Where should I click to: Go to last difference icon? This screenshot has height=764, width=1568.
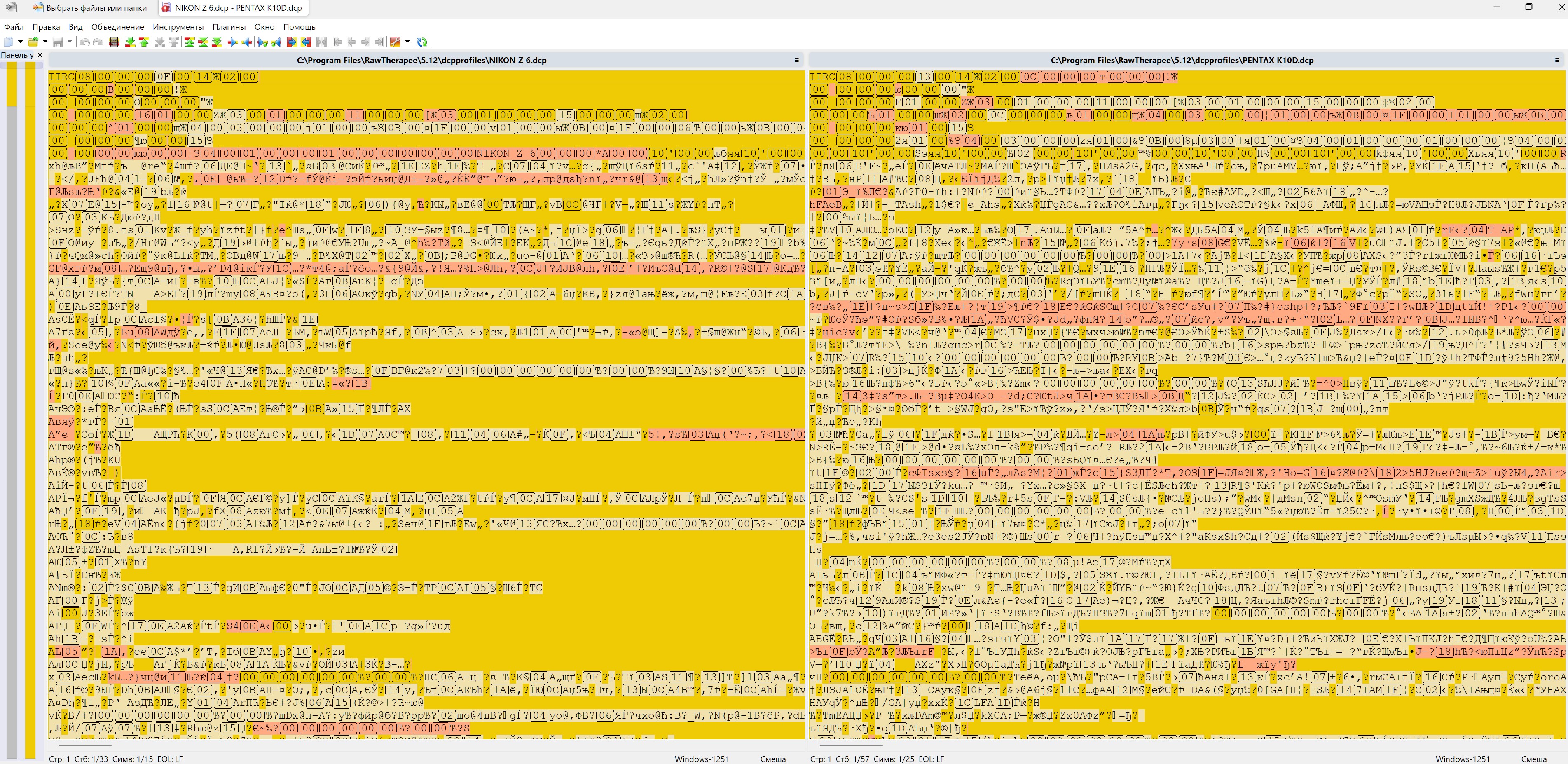tap(217, 42)
